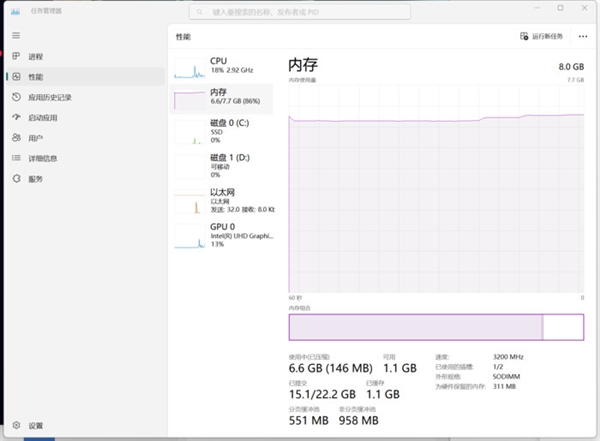Click the Processes (进程) icon in sidebar

16,56
